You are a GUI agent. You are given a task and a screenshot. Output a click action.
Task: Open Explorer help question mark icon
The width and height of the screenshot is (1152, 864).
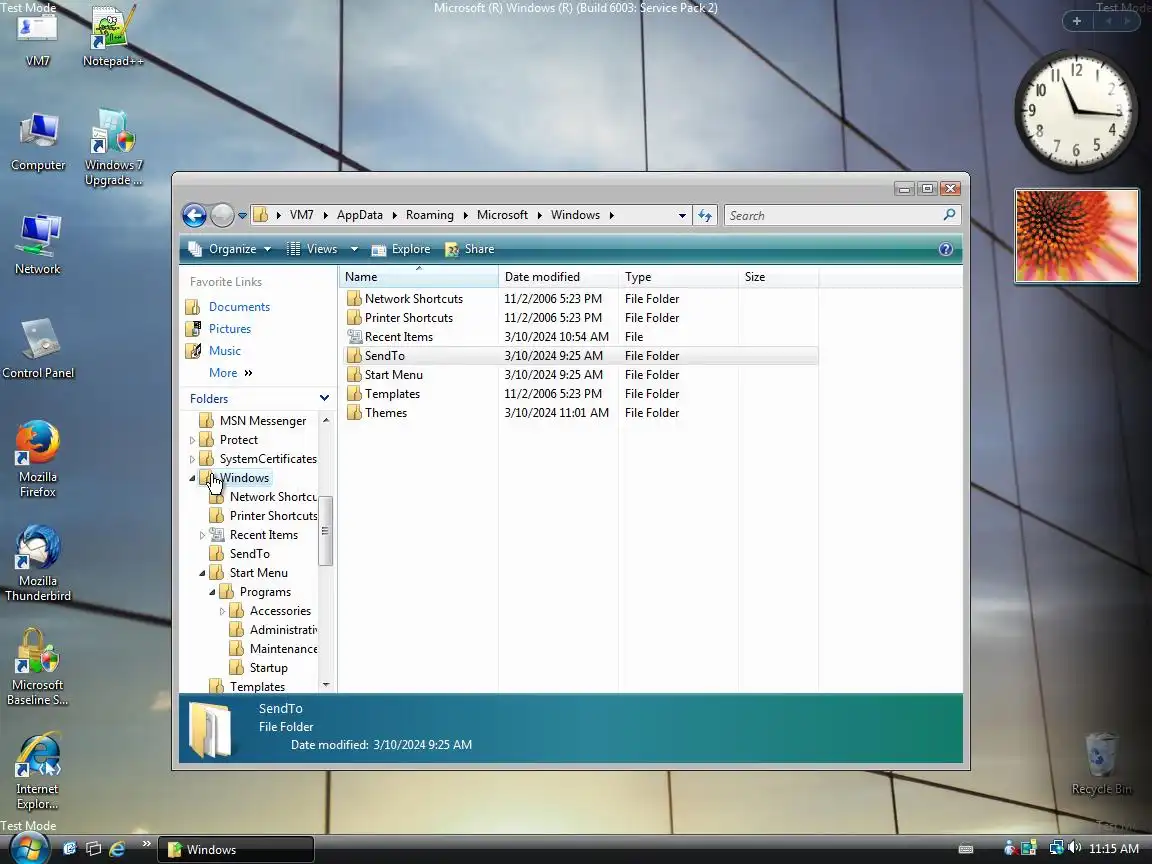click(x=946, y=249)
